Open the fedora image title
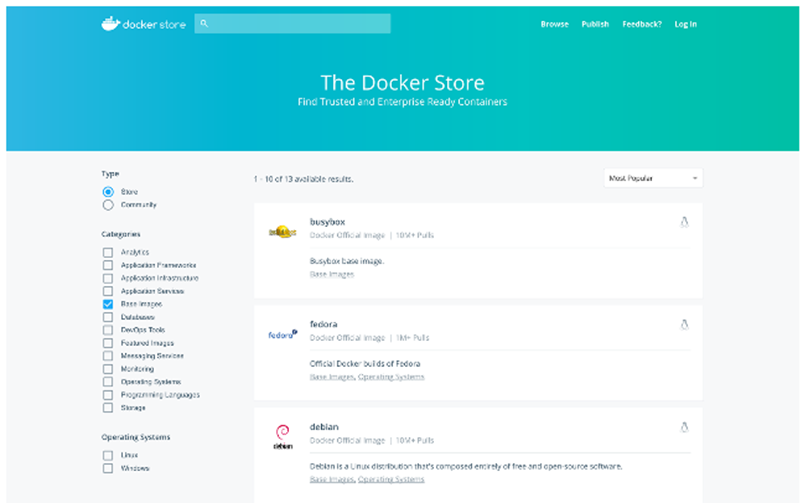 pos(323,324)
